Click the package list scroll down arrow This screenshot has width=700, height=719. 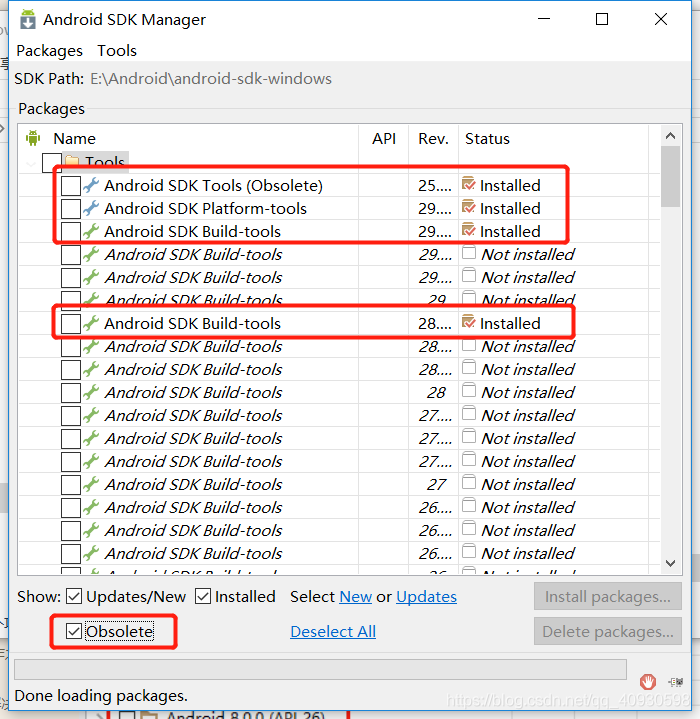(670, 563)
